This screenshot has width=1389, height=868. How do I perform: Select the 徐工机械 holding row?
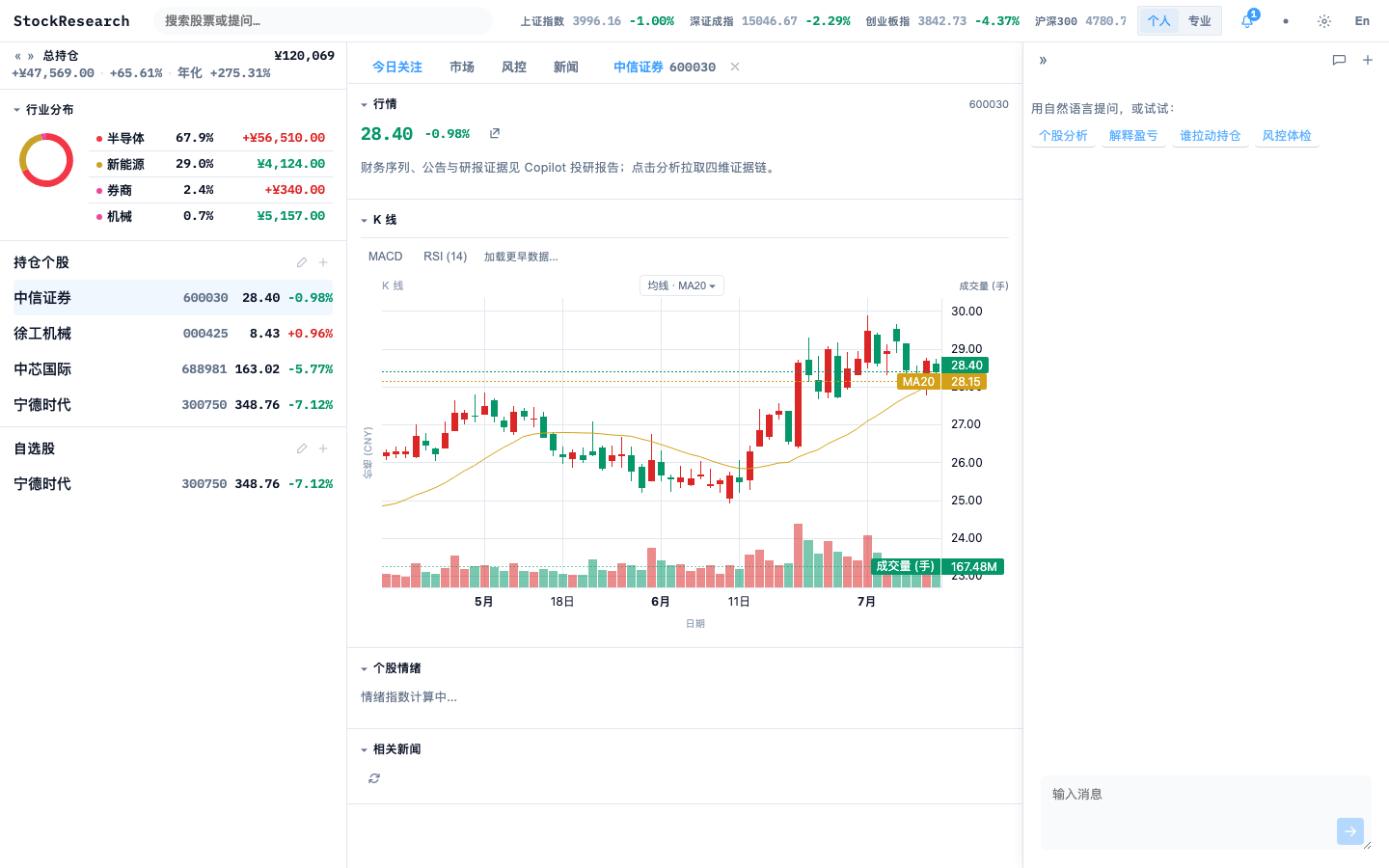[174, 334]
